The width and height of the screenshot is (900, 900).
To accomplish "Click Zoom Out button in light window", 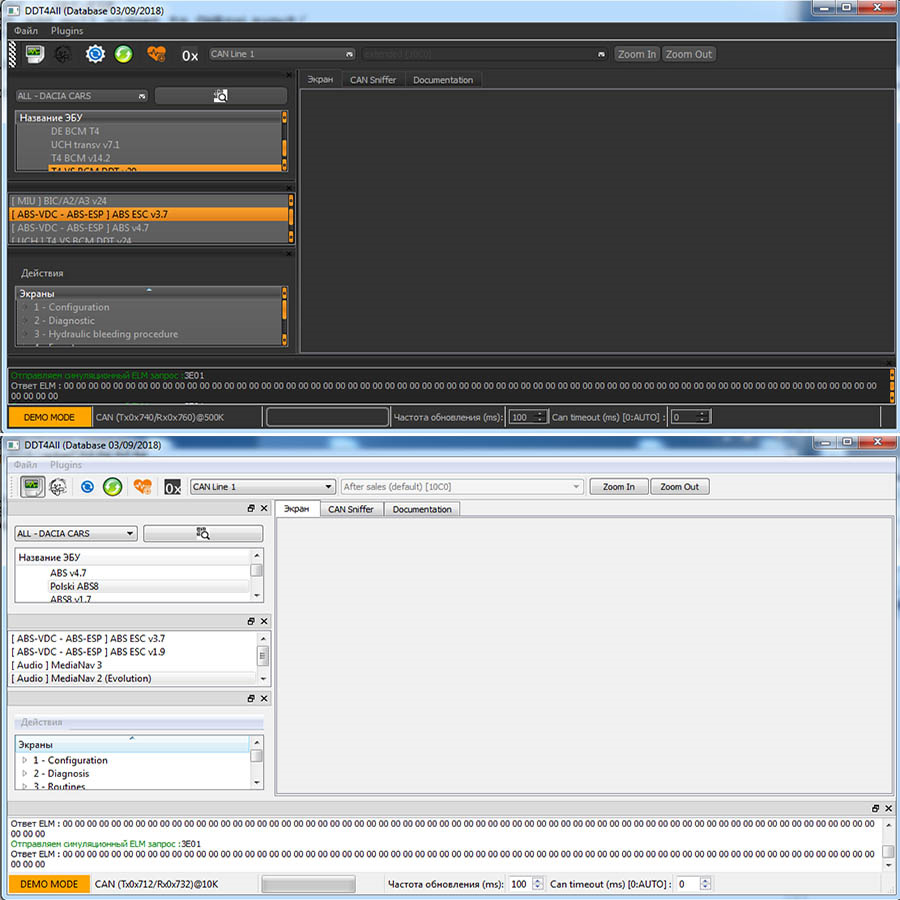I will point(680,487).
